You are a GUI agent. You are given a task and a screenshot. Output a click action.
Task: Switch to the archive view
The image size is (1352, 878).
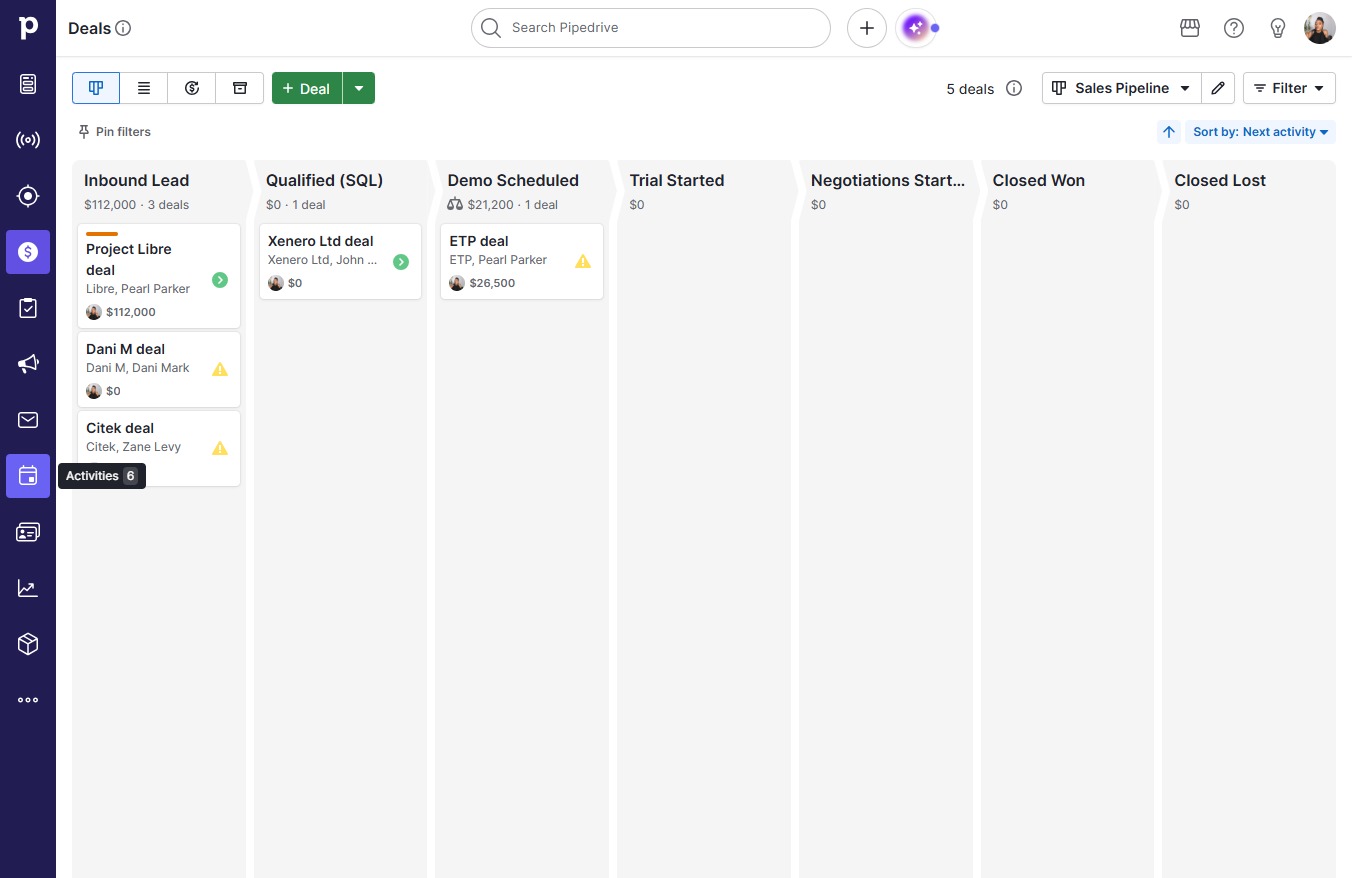240,88
